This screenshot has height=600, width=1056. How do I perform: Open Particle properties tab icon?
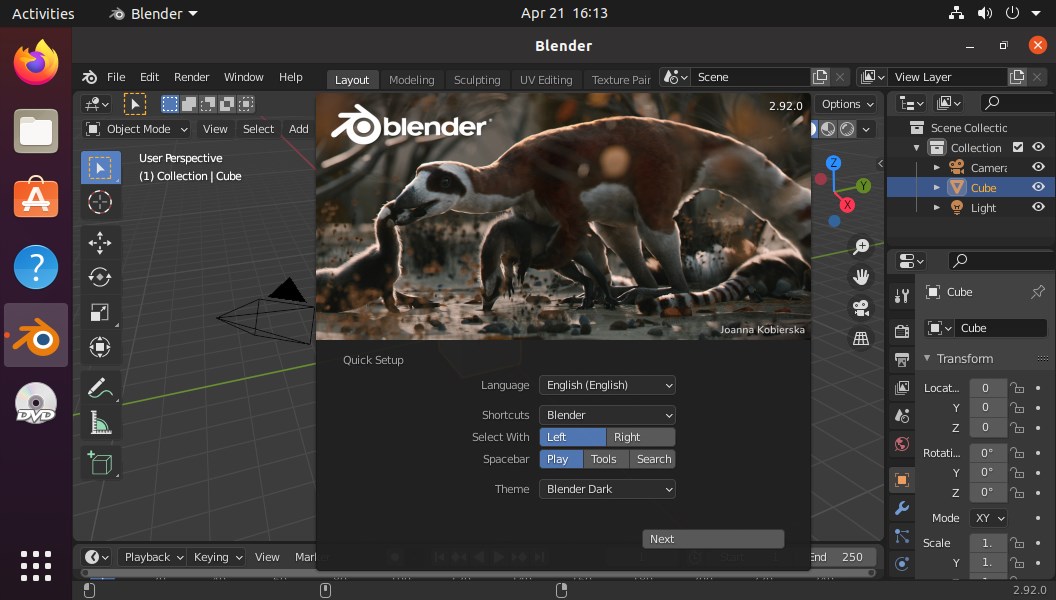[902, 536]
